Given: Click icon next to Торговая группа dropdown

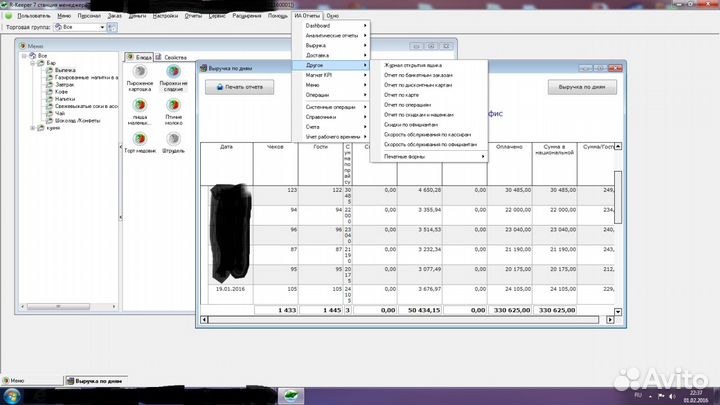Looking at the screenshot, I should pyautogui.click(x=112, y=27).
